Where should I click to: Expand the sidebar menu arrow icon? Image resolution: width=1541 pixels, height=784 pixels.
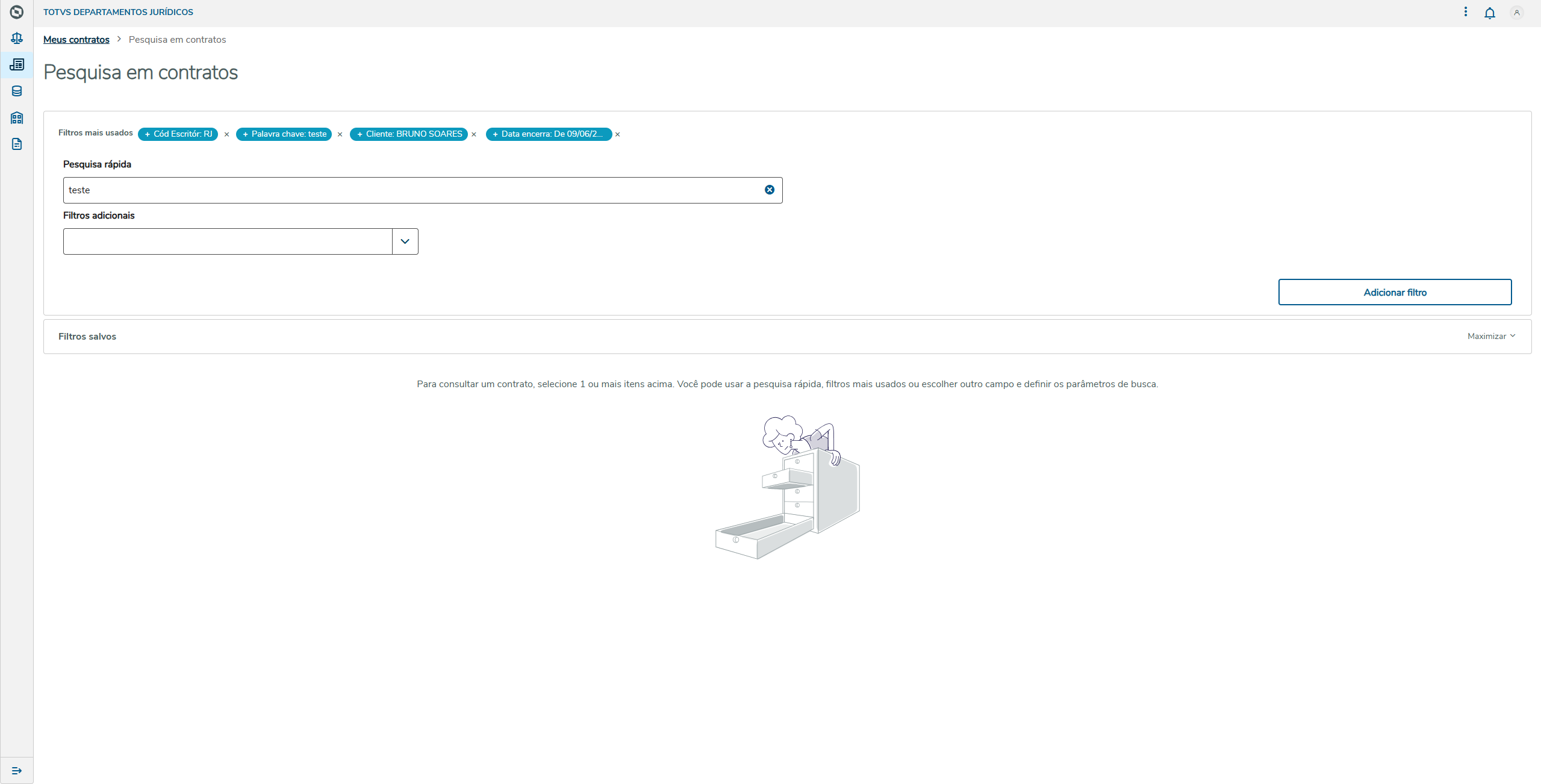tap(17, 771)
